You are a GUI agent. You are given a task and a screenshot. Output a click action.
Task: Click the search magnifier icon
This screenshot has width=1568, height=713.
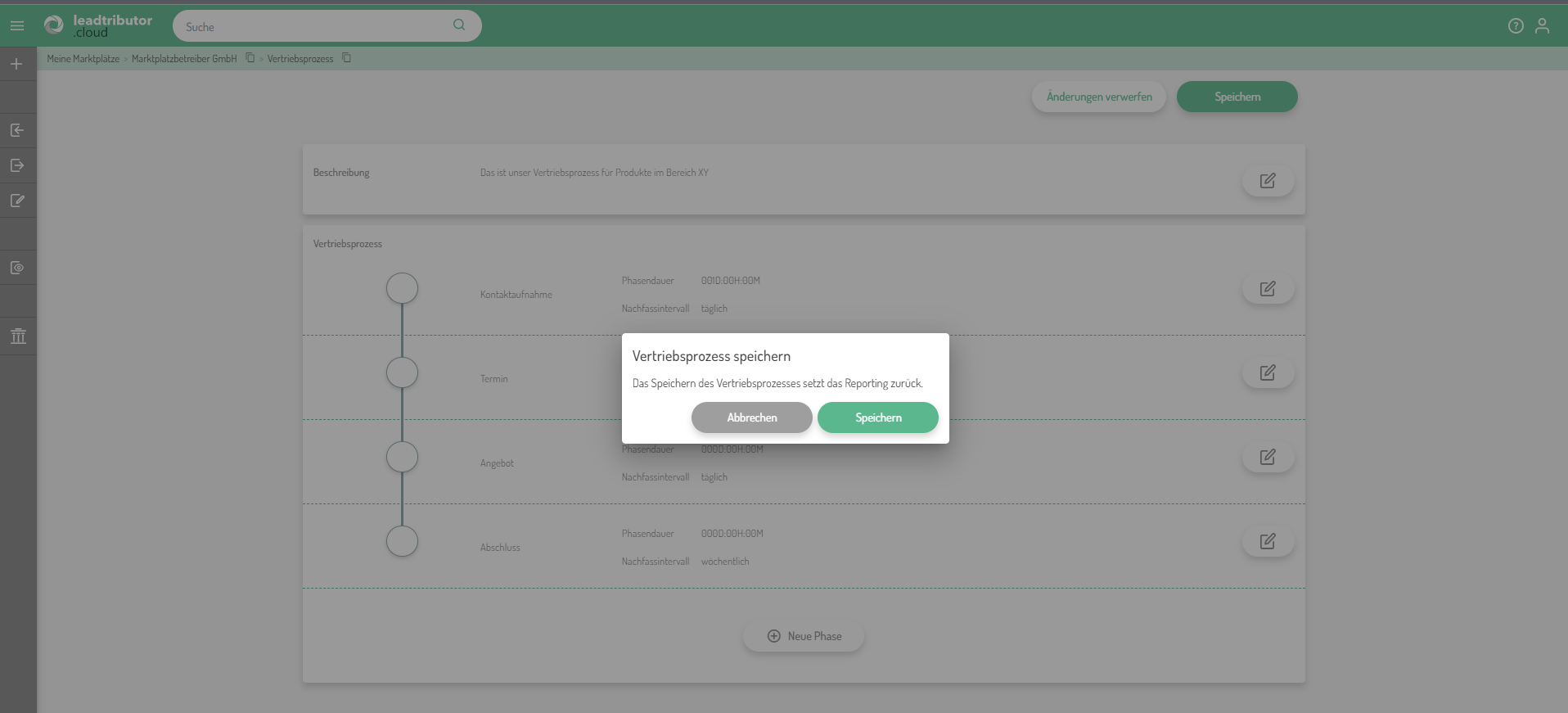(x=459, y=25)
